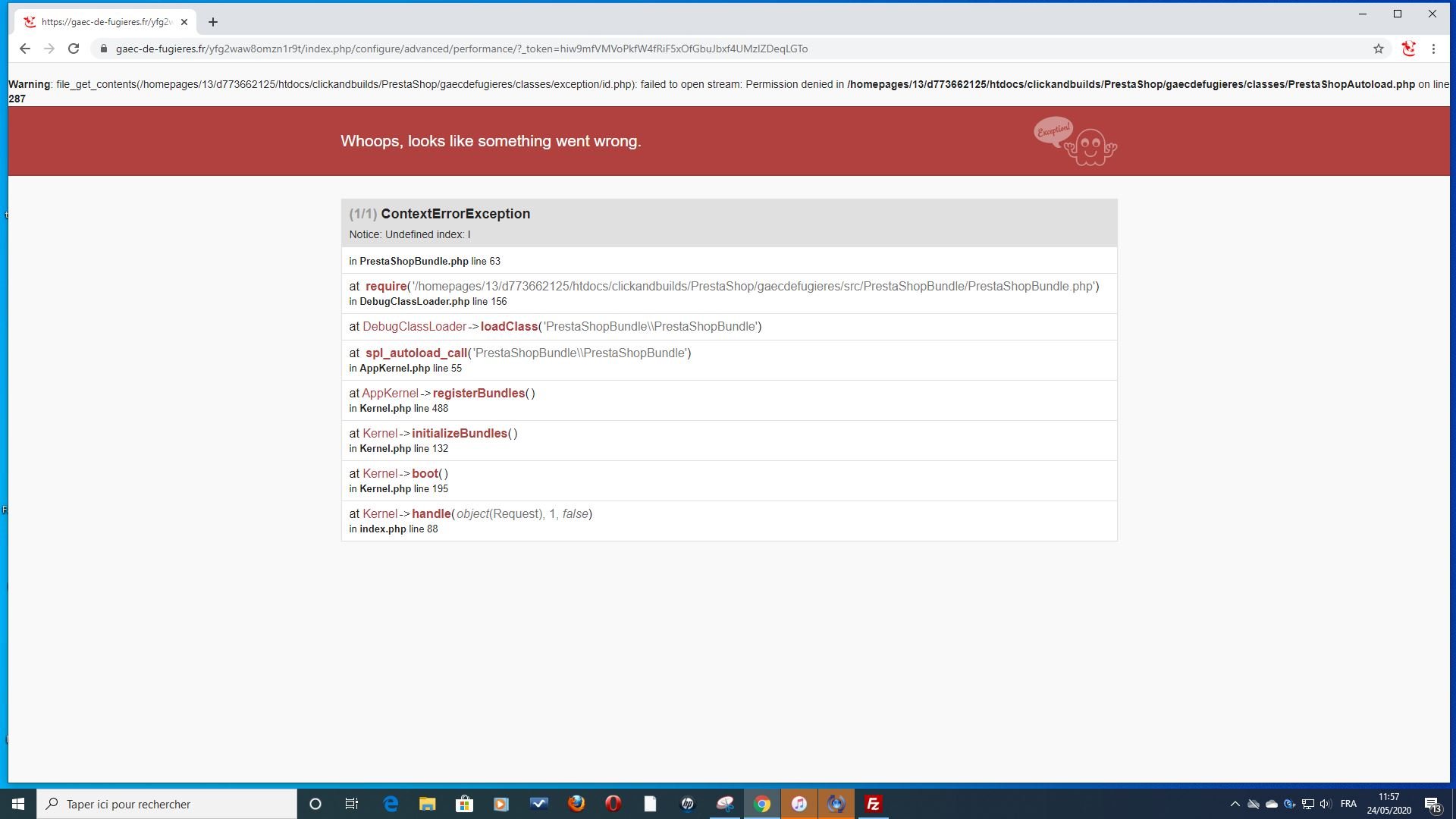View site info via padlock icon
Viewport: 1456px width, 819px height.
[x=104, y=49]
